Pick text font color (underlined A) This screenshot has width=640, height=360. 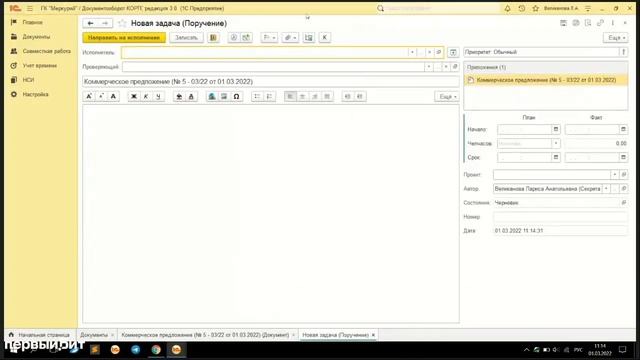191,96
